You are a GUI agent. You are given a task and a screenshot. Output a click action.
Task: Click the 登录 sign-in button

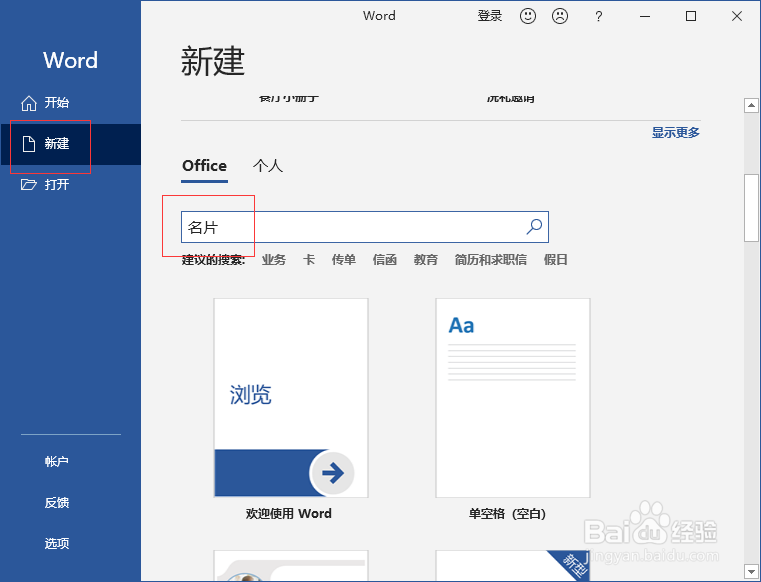(x=489, y=16)
